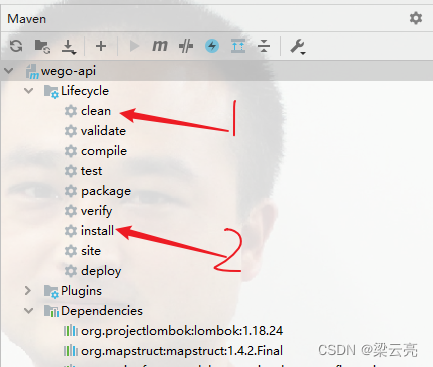Image resolution: width=433 pixels, height=367 pixels.
Task: Open Maven settings wrench icon
Action: [x=298, y=47]
